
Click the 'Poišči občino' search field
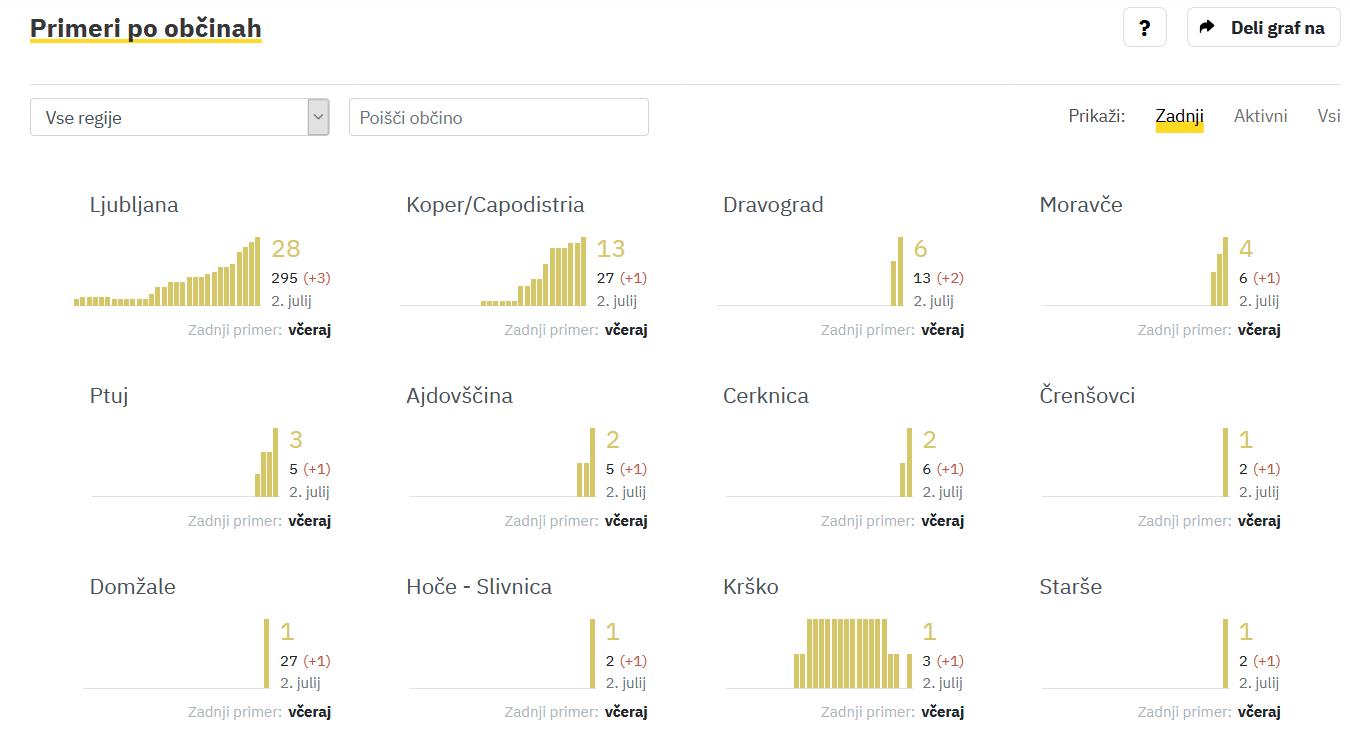498,117
